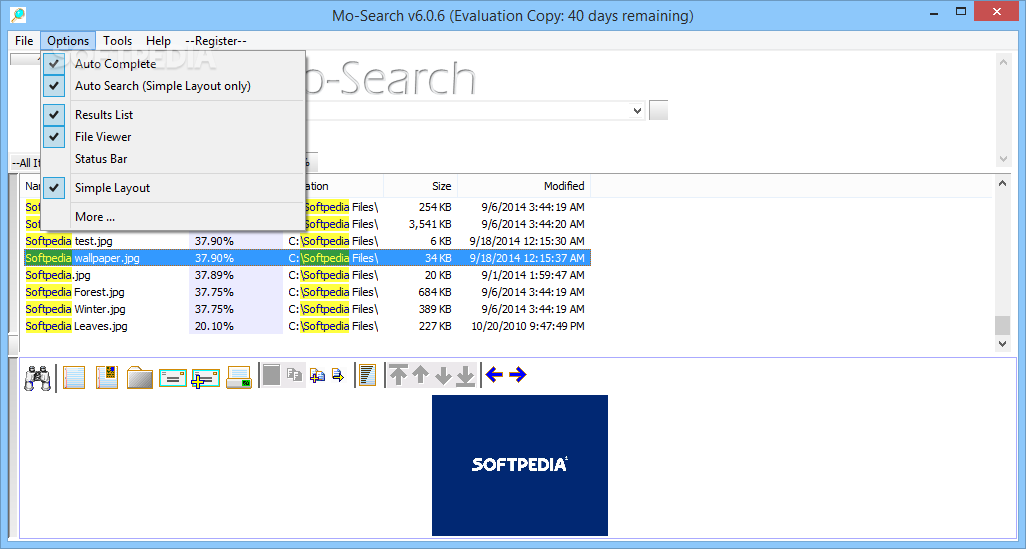Click the binoculars search icon
Screen dimensions: 1026x549
(x=37, y=378)
